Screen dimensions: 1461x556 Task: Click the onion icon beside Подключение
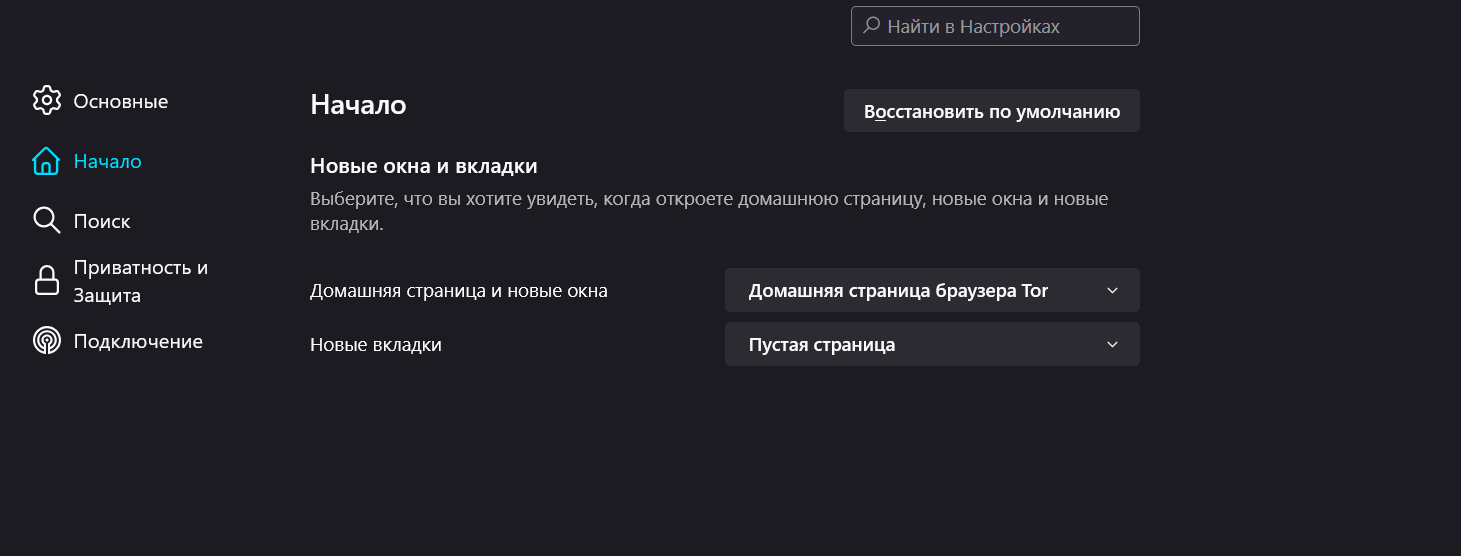coord(47,341)
